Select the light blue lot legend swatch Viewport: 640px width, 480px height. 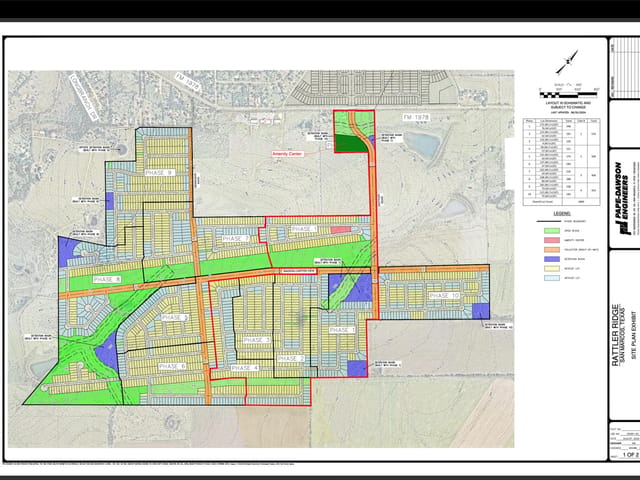pos(551,278)
